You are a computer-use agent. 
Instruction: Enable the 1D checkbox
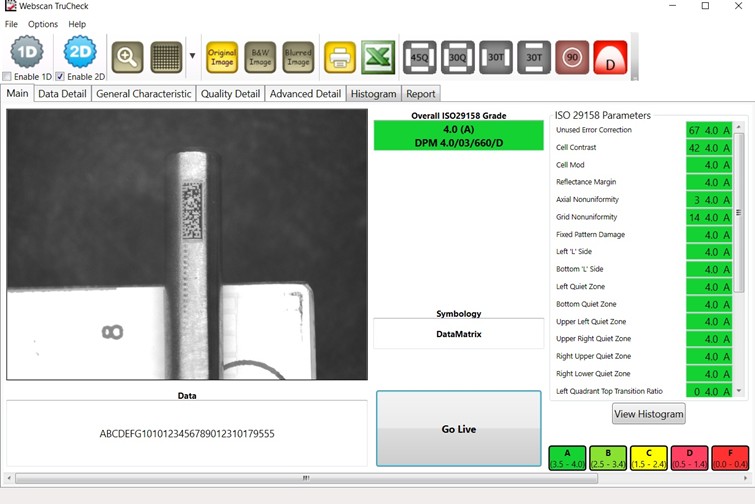7,77
